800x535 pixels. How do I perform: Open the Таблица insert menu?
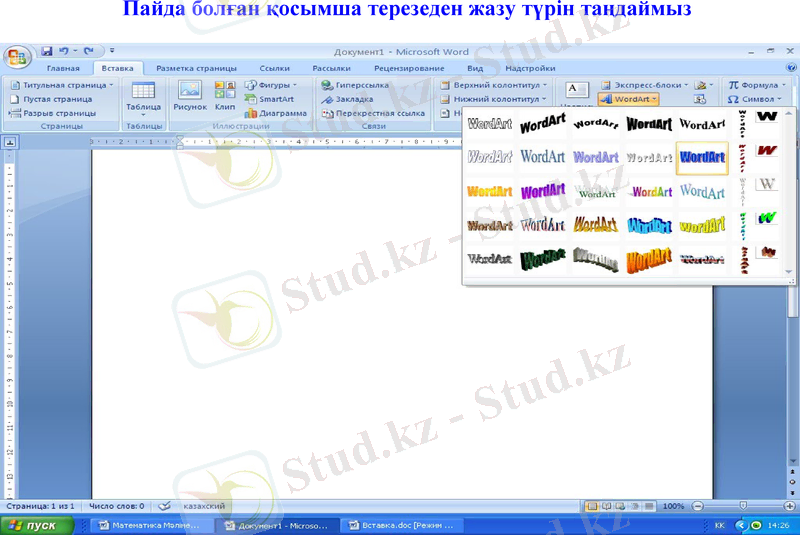coord(143,98)
